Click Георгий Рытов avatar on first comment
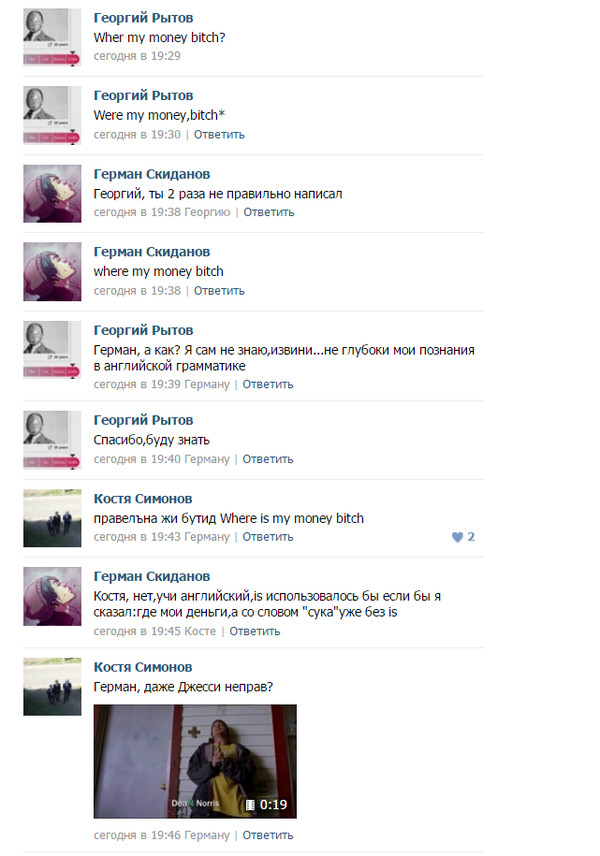600x856 pixels. click(x=52, y=37)
